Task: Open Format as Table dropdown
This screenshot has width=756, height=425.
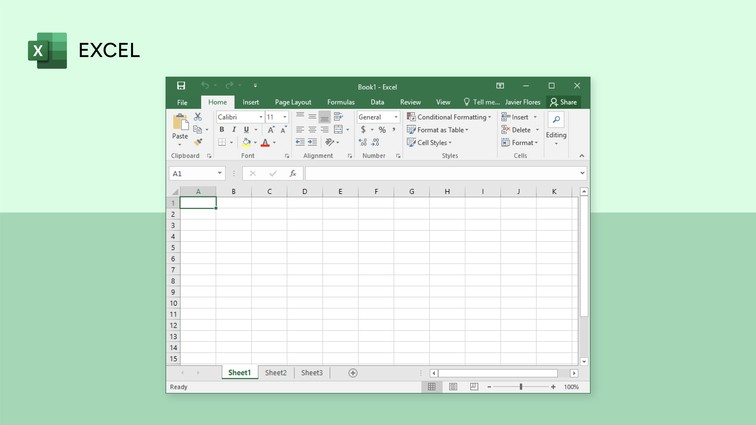Action: coord(438,130)
